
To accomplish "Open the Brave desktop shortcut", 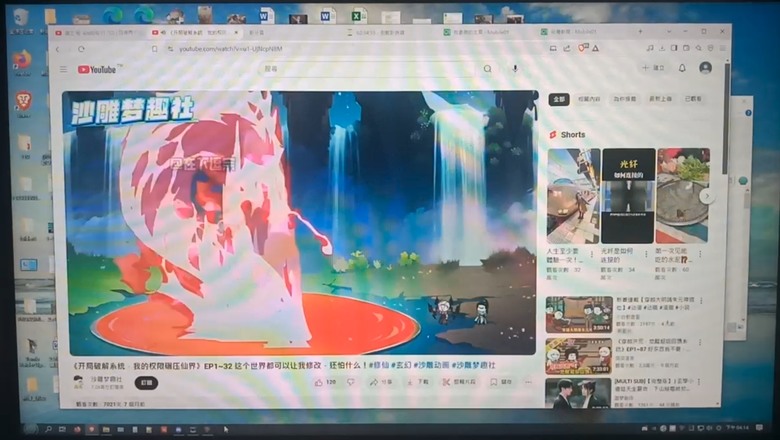I will (23, 102).
